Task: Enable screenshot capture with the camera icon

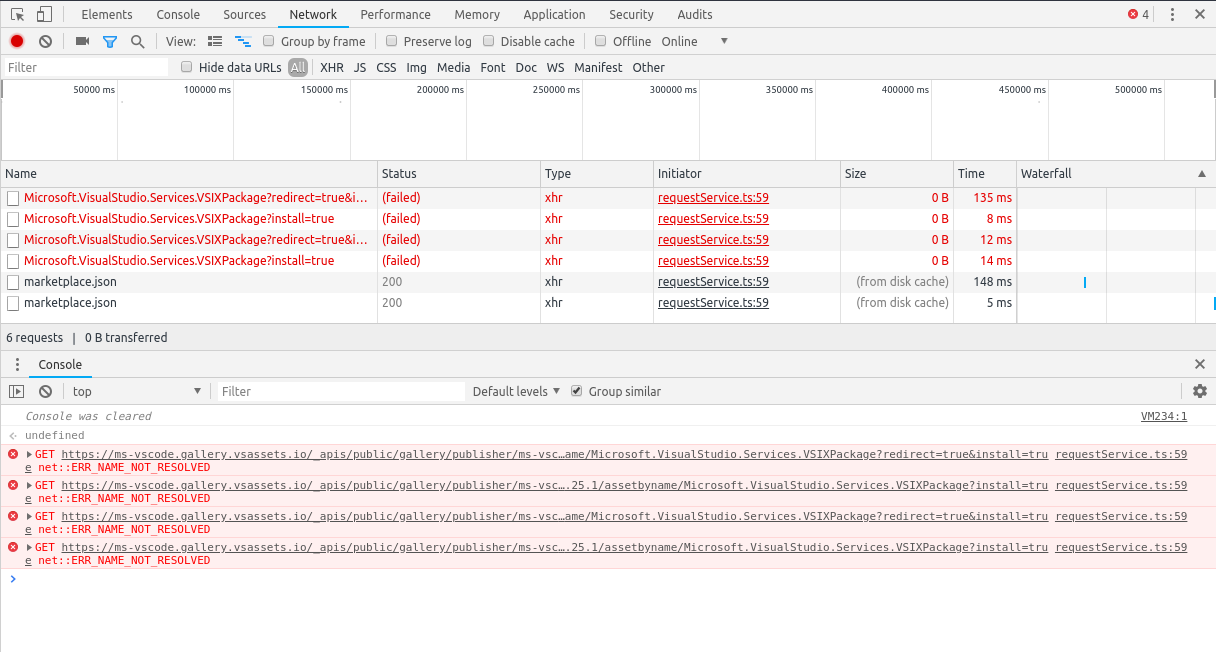Action: [x=83, y=41]
